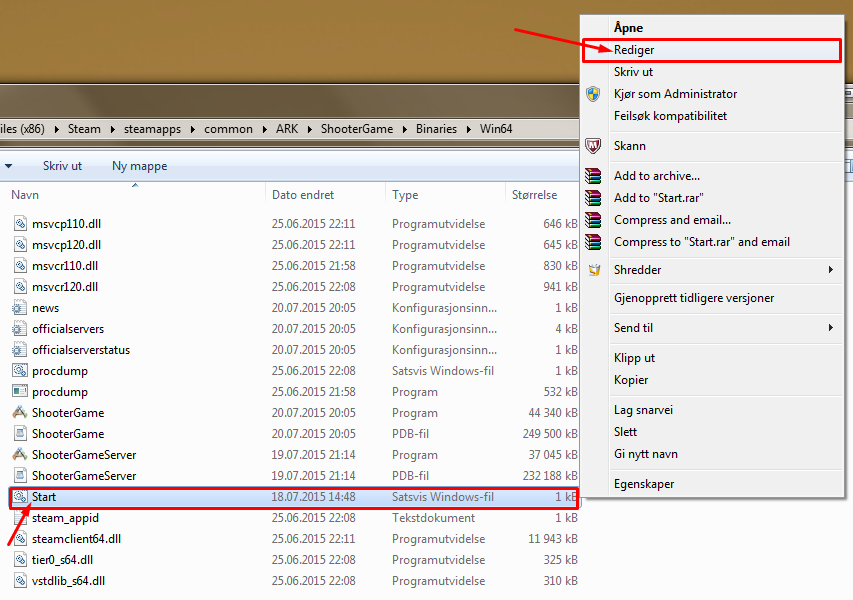Go to the steamapps breadcrumb folder

152,129
